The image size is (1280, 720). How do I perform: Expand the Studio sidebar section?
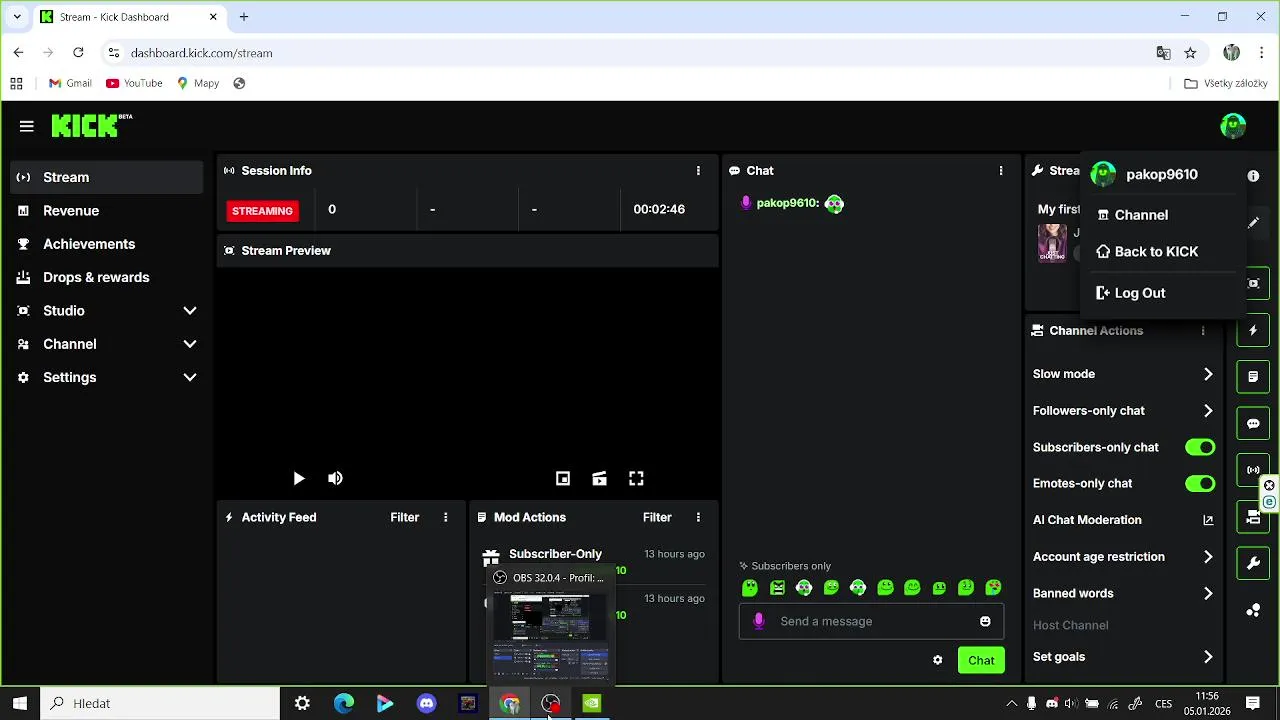[107, 311]
